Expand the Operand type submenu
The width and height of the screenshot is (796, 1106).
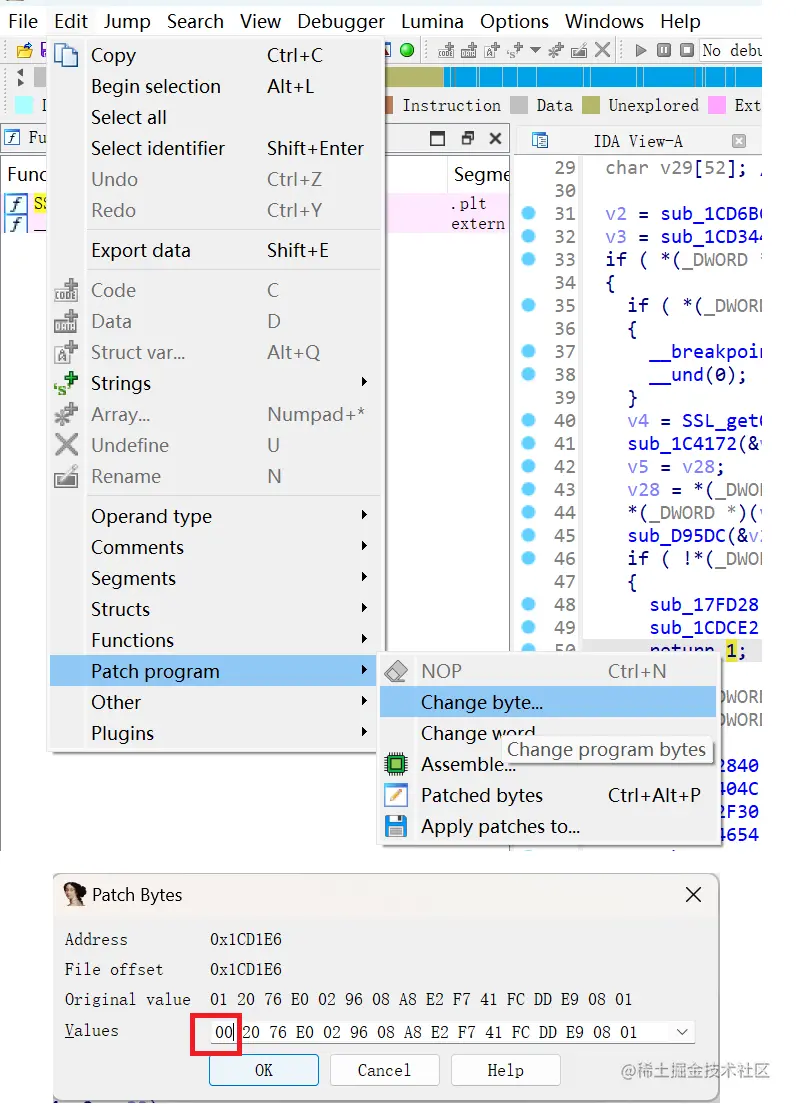[216, 516]
